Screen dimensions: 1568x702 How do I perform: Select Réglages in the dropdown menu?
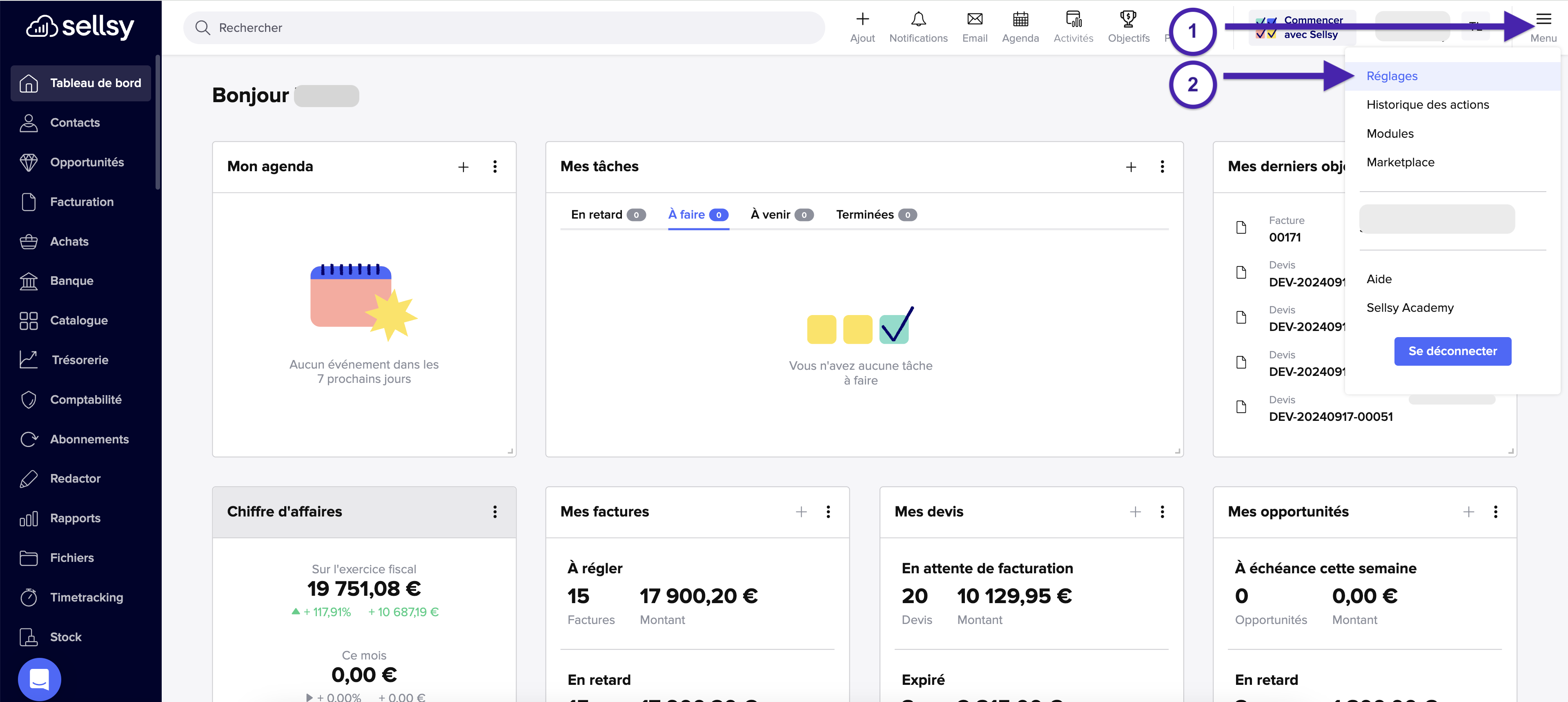[x=1392, y=76]
